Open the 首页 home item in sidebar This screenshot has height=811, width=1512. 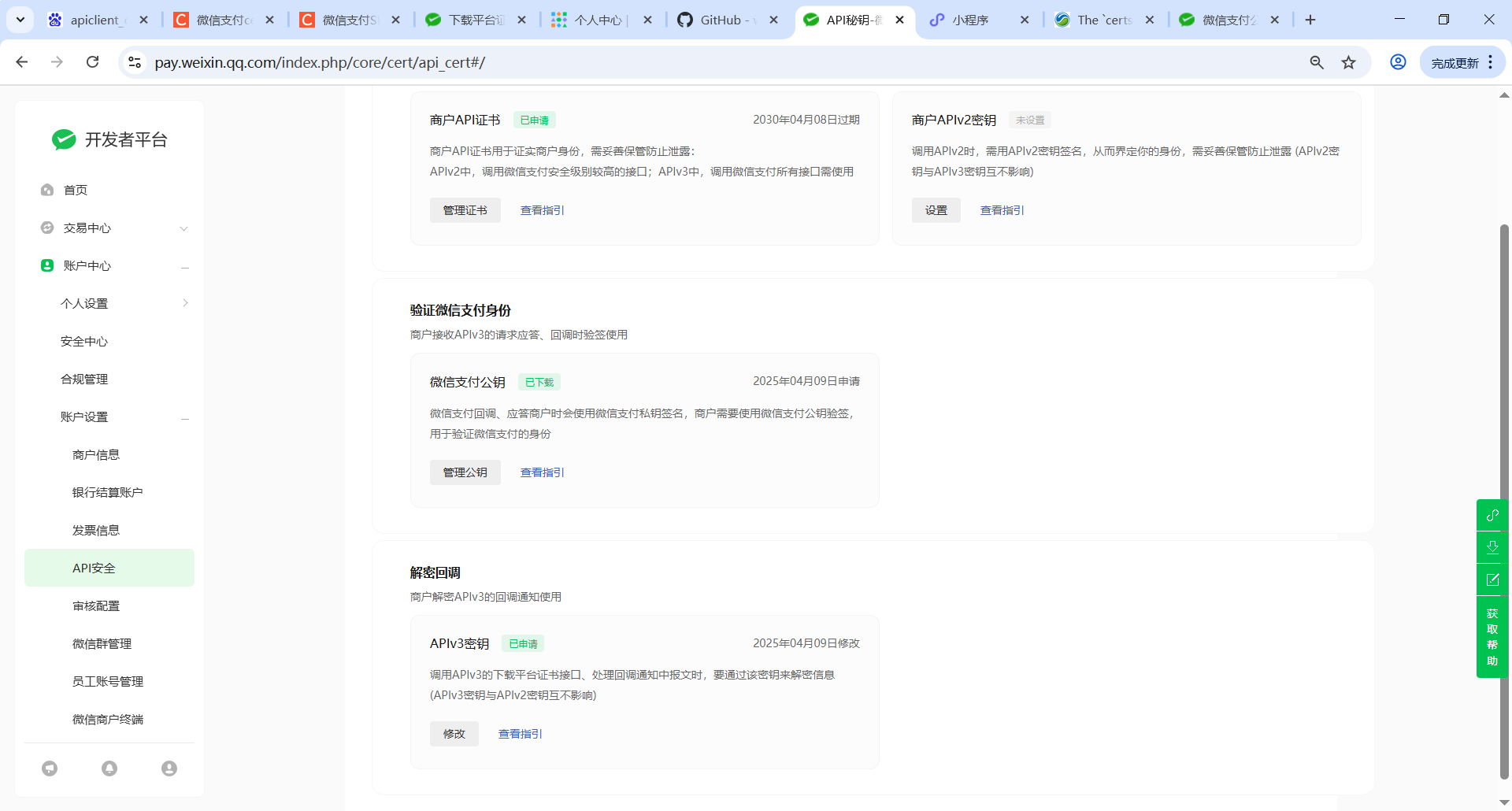[76, 190]
